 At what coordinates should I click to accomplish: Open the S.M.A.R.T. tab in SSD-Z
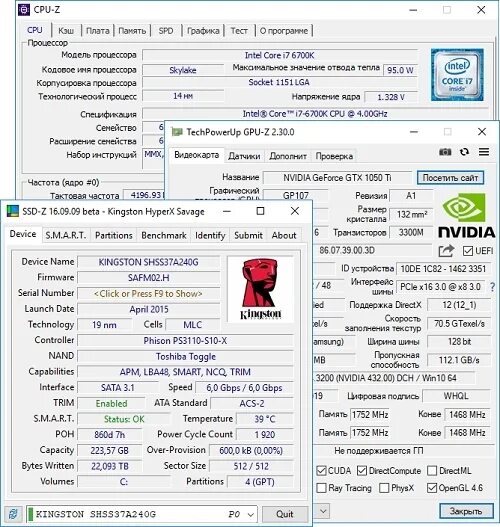(x=66, y=235)
